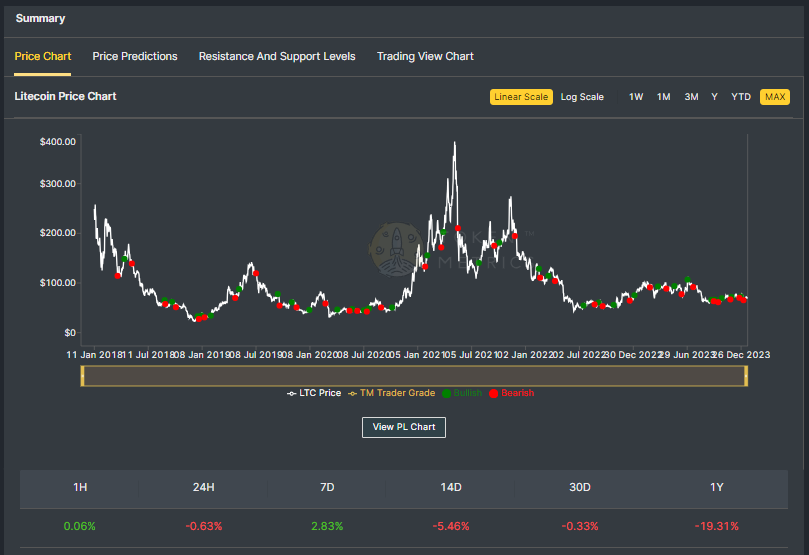The image size is (809, 555).
Task: Click the red Bearish legend dot
Action: [494, 393]
